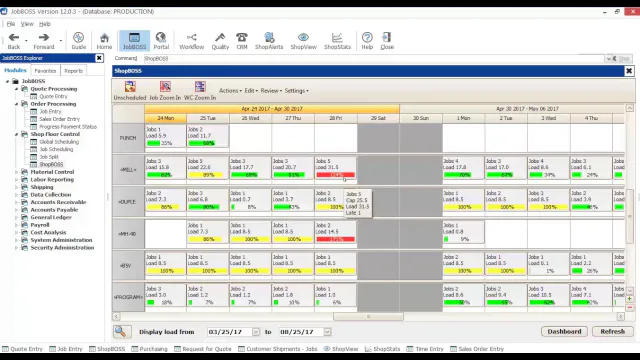Open the Actions dropdown menu

(230, 91)
